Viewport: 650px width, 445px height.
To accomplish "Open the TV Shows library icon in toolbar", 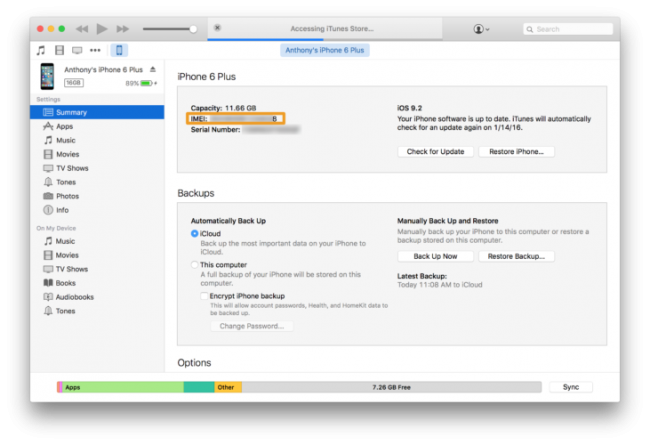I will click(x=77, y=49).
